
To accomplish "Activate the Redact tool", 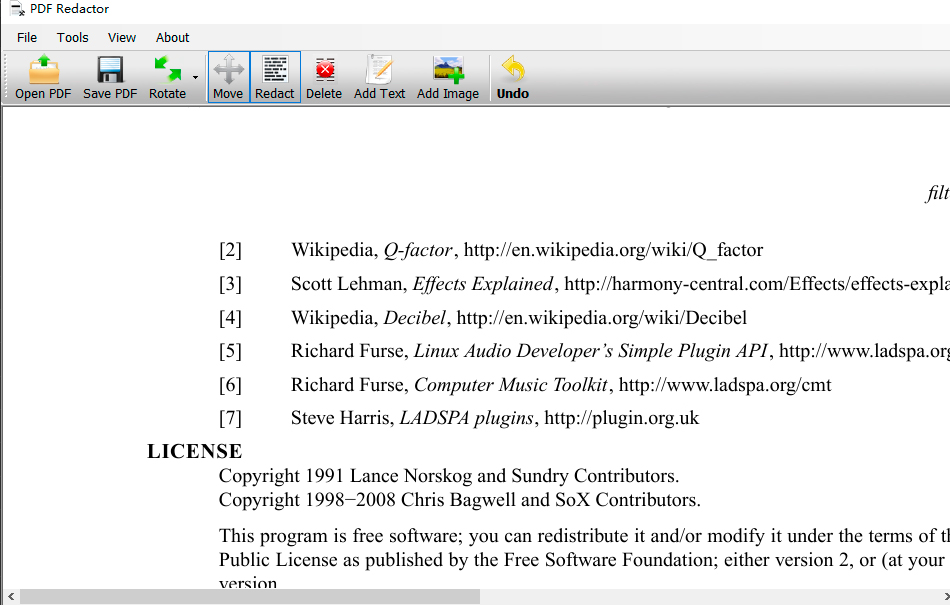I will 275,77.
